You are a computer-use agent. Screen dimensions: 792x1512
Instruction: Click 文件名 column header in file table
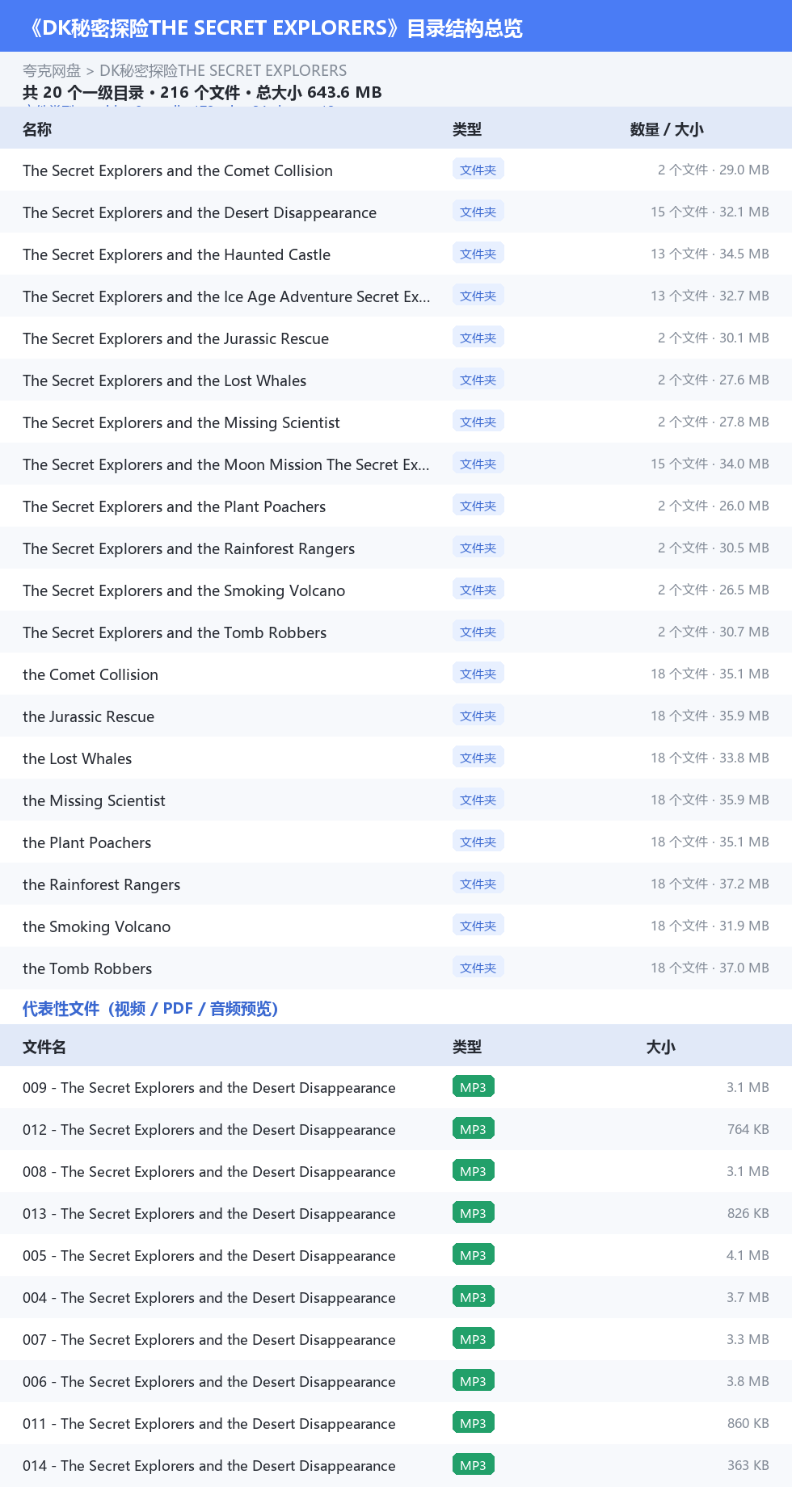pos(44,1047)
